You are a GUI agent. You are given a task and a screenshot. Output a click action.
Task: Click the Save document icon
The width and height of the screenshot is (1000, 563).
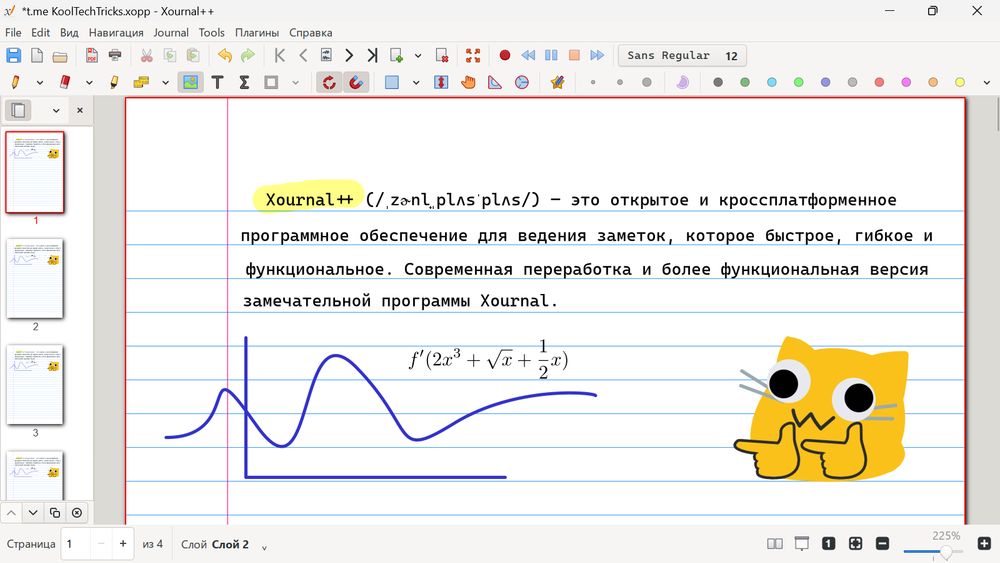coord(13,55)
